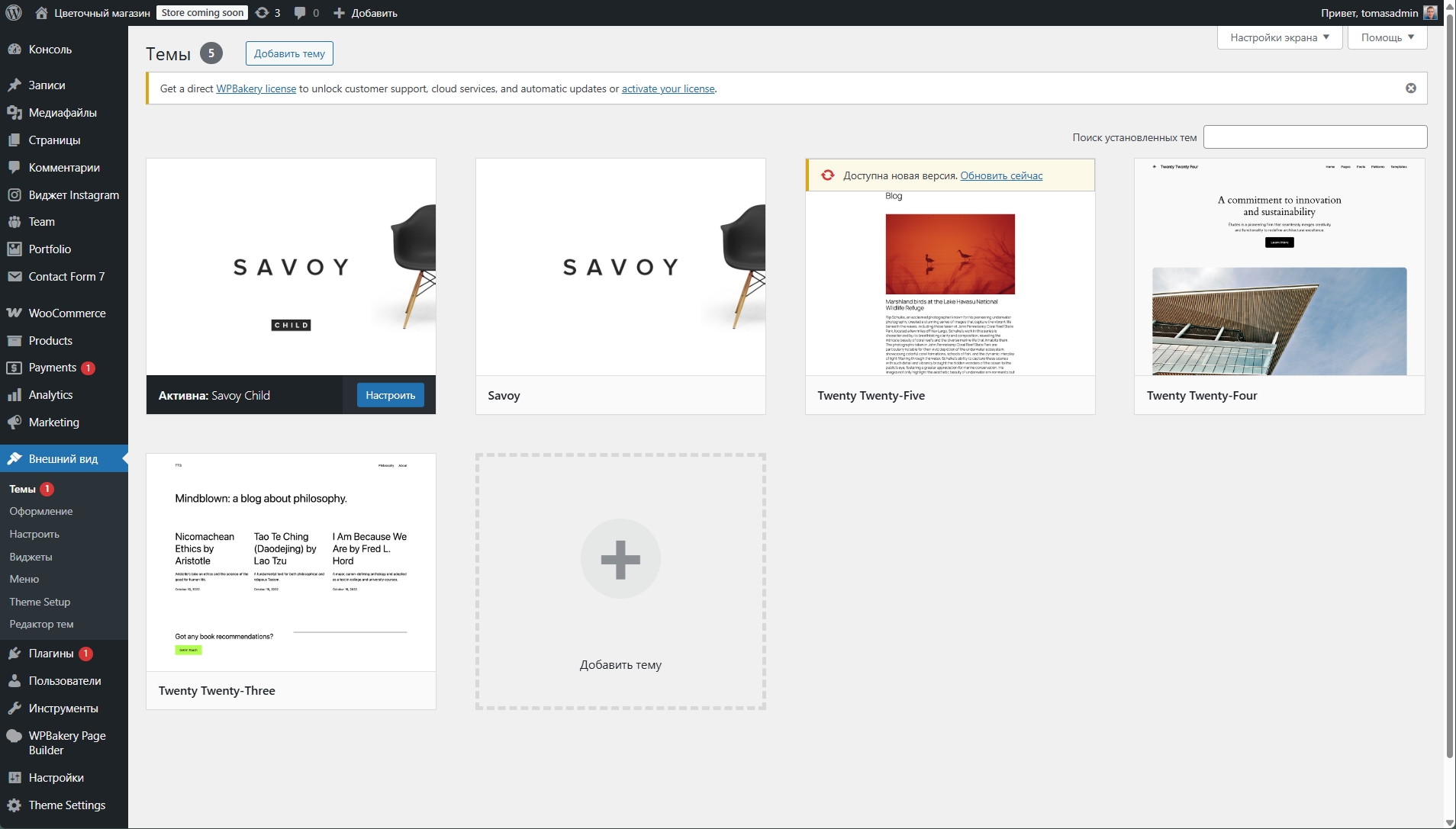The image size is (1456, 829).
Task: Open the Темы submenu item
Action: [x=23, y=490]
